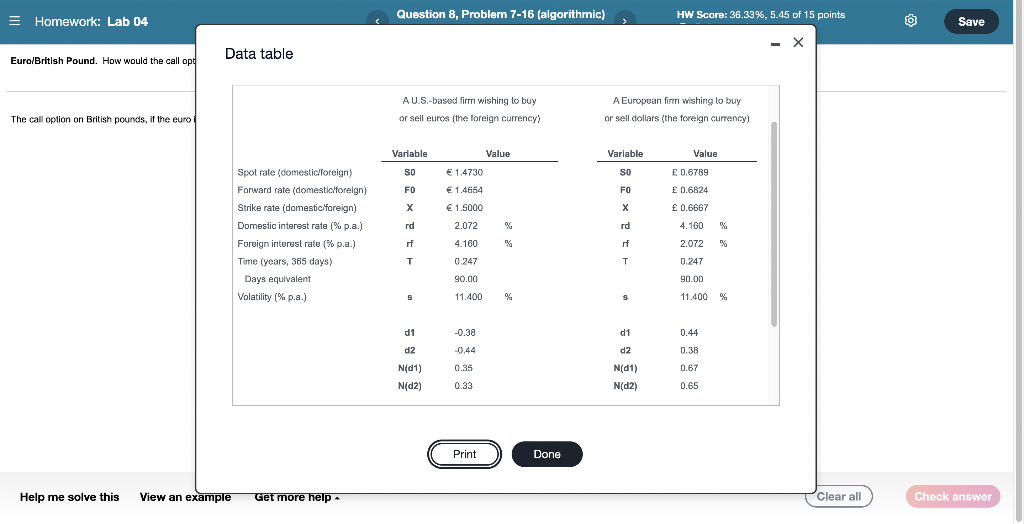Viewport: 1024px width, 524px height.
Task: Click the Forward rate (domestic/foreign) row label
Action: [x=302, y=190]
